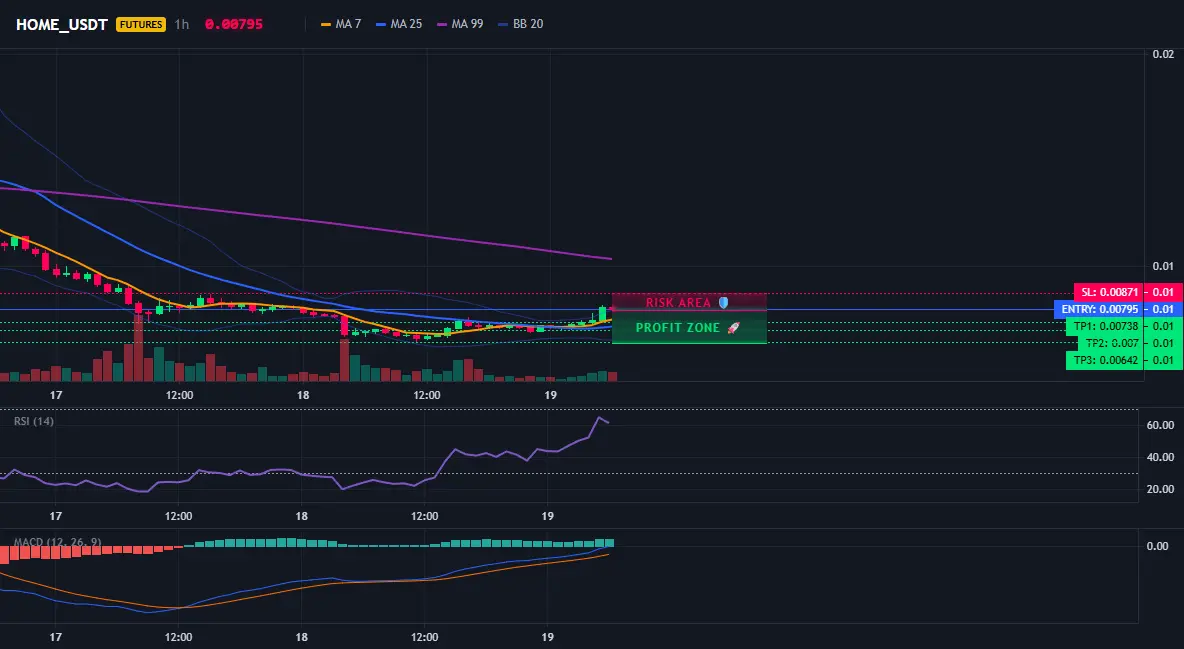
Task: Click date 19 on the MACD time axis
Action: (548, 637)
